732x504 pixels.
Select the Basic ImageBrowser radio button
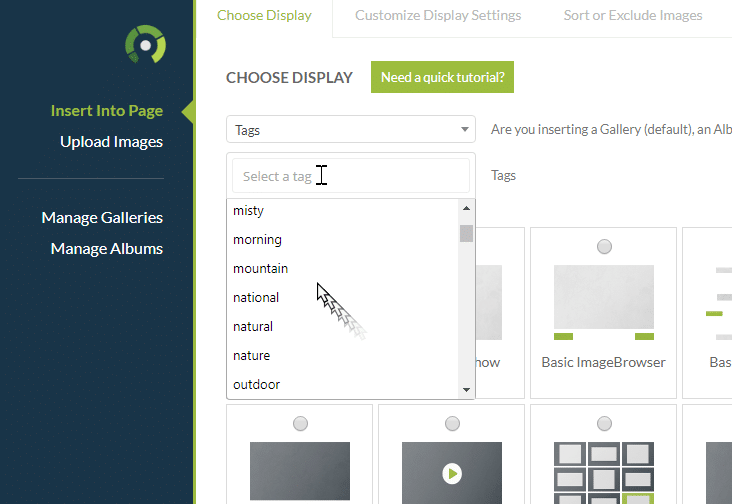tap(604, 246)
